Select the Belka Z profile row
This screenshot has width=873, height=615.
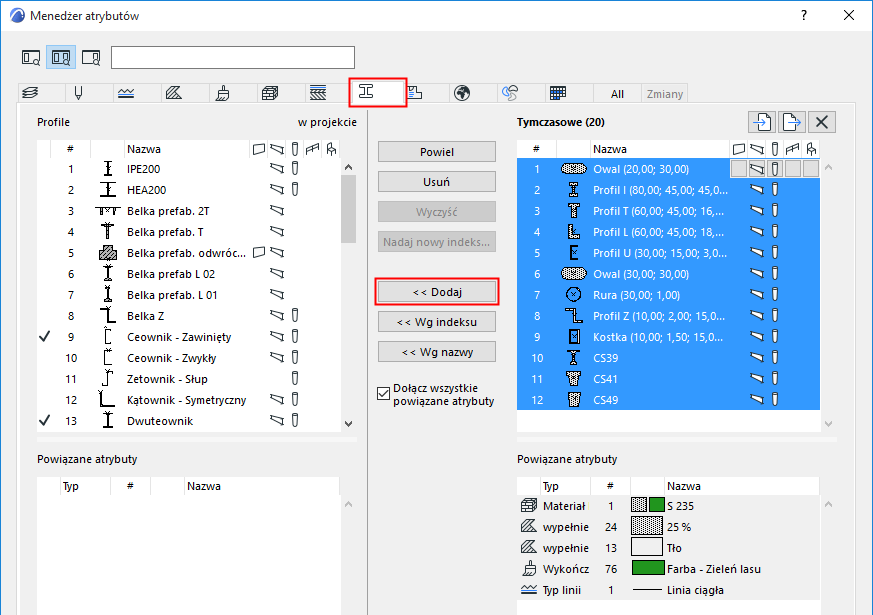(x=189, y=316)
